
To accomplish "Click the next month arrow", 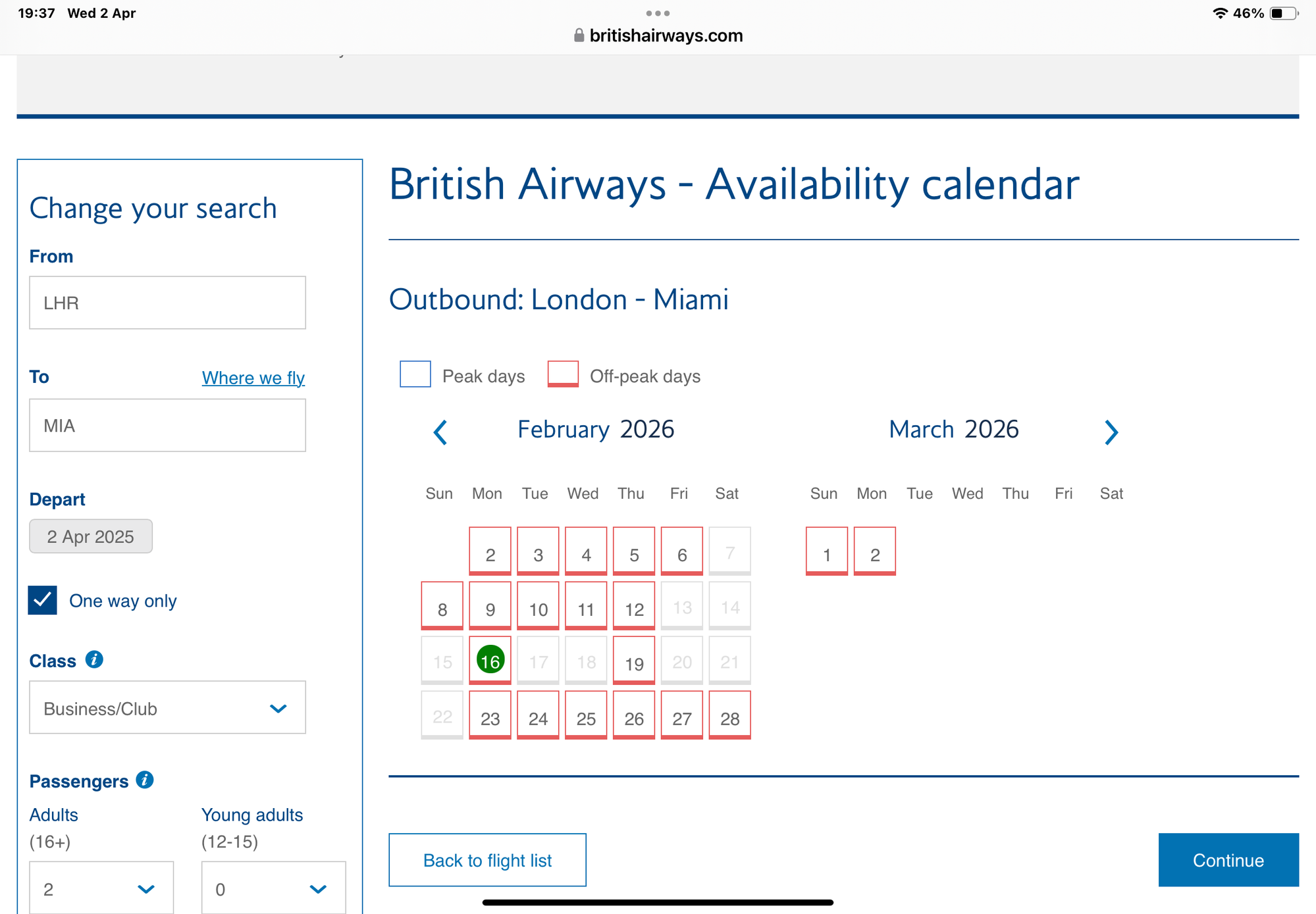I will tap(1111, 432).
